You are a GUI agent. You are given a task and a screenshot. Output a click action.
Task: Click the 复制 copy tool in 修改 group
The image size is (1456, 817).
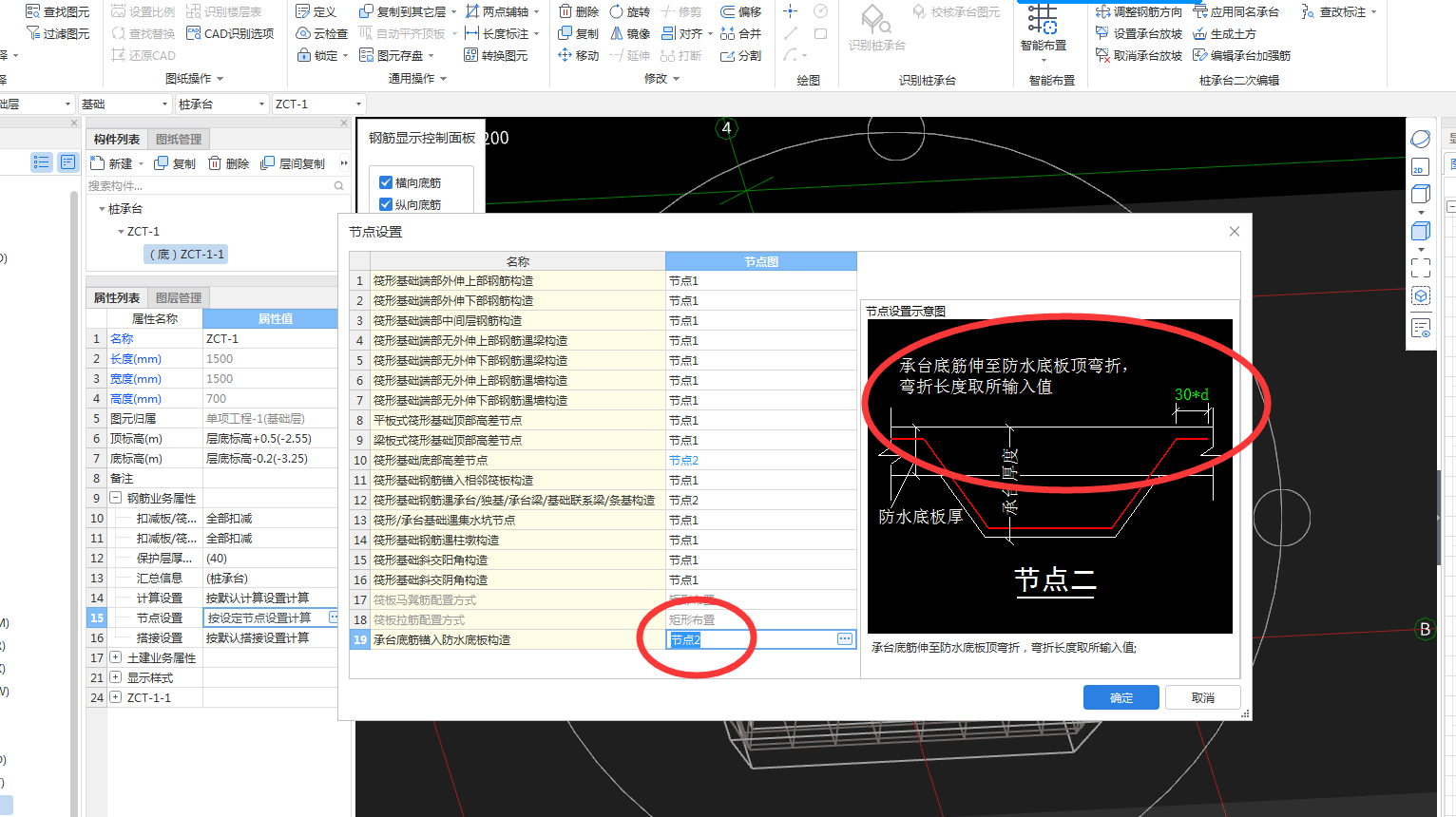click(579, 33)
